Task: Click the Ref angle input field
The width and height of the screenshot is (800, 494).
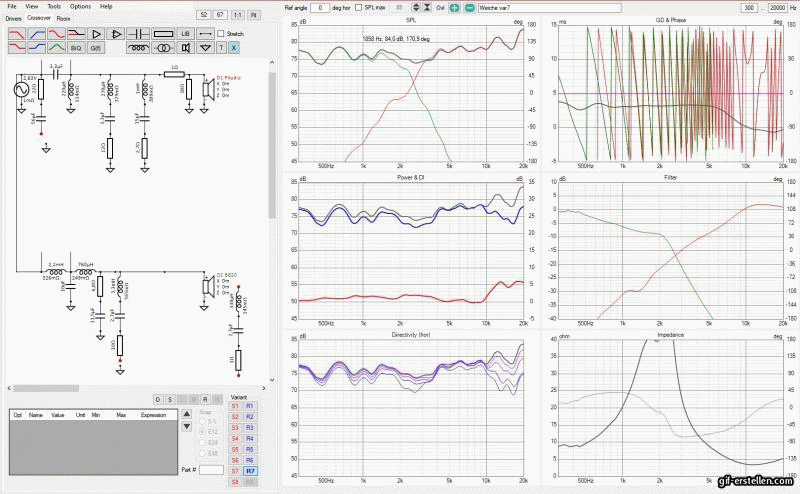Action: coord(320,7)
